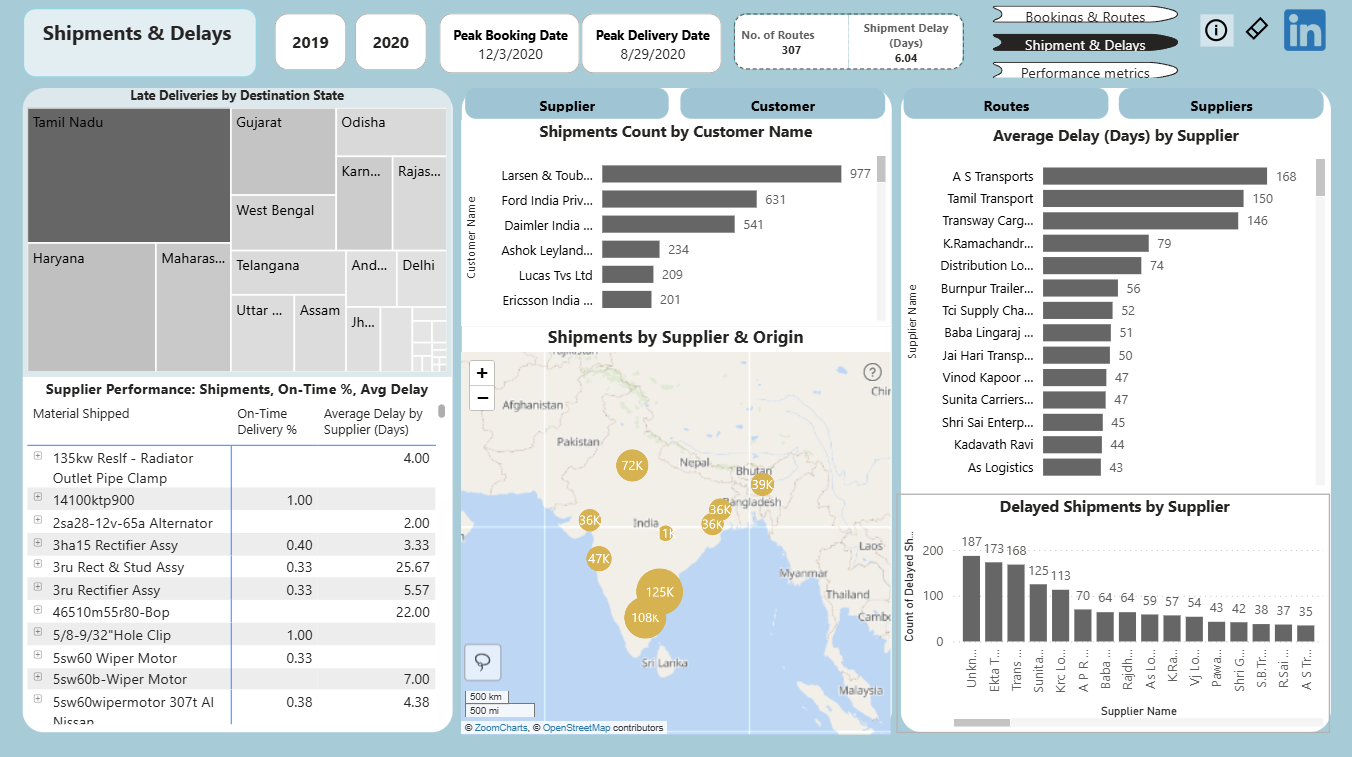Open the map help question icon
The width and height of the screenshot is (1352, 757).
pyautogui.click(x=874, y=372)
